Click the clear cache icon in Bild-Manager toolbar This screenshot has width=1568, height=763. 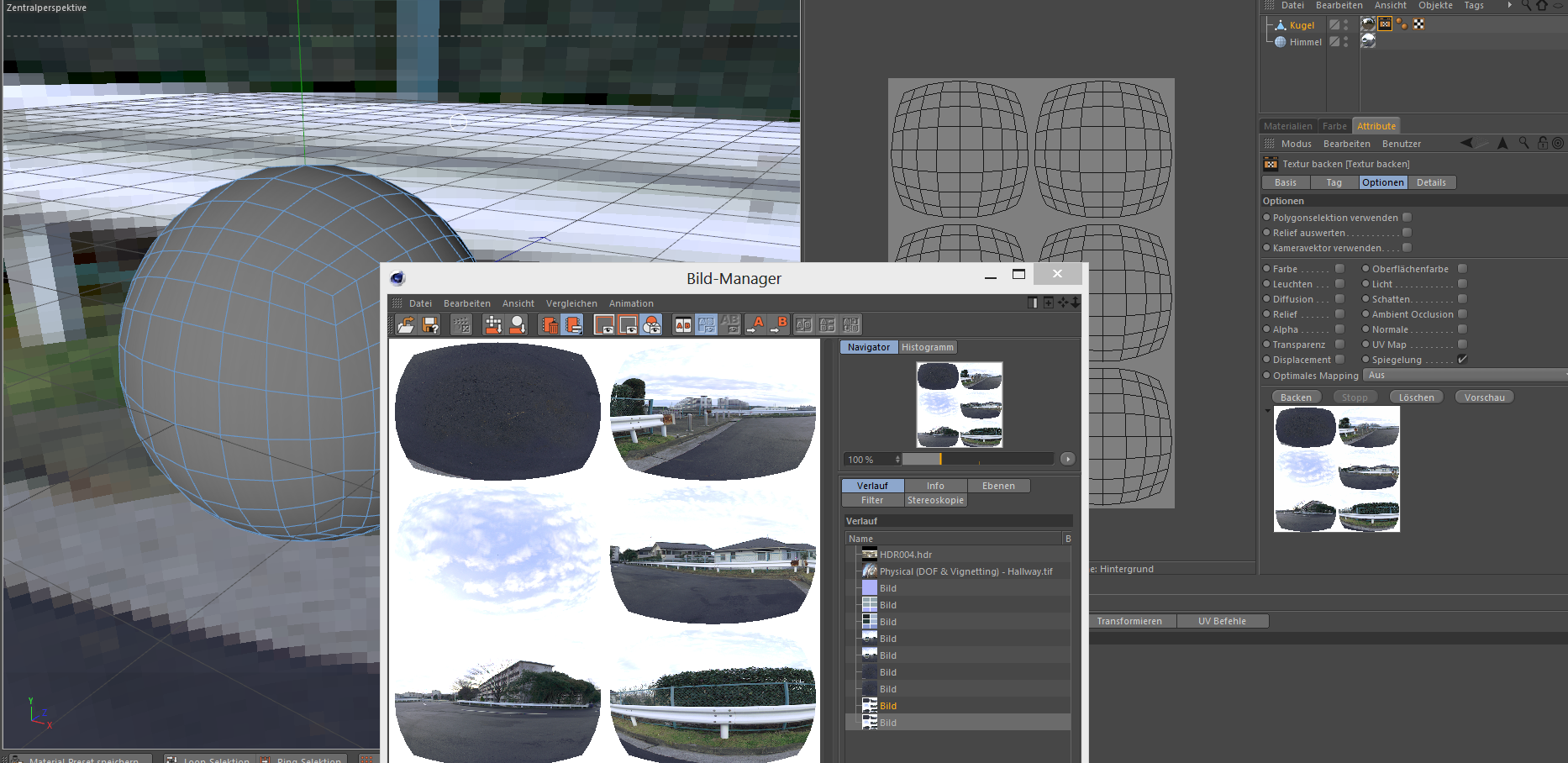pyautogui.click(x=461, y=324)
